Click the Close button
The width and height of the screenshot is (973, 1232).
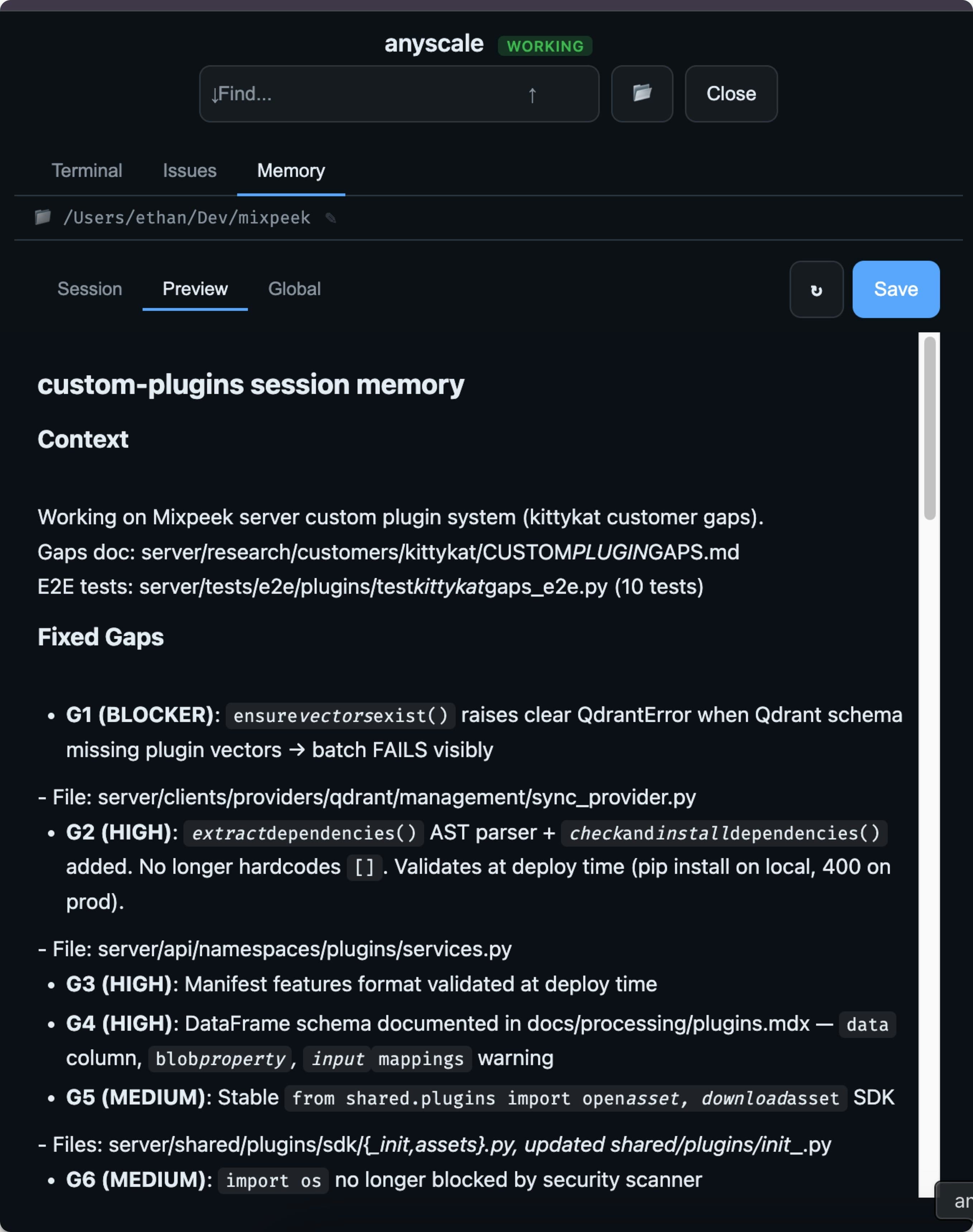point(731,94)
